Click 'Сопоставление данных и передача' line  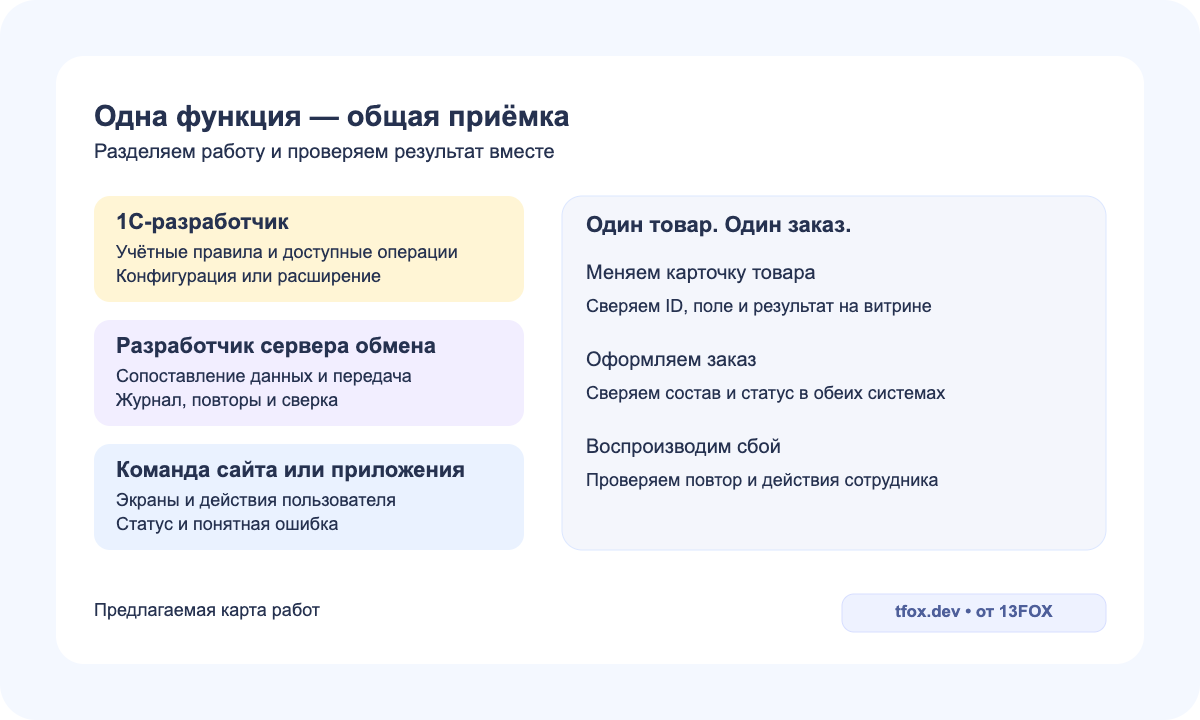pyautogui.click(x=264, y=376)
